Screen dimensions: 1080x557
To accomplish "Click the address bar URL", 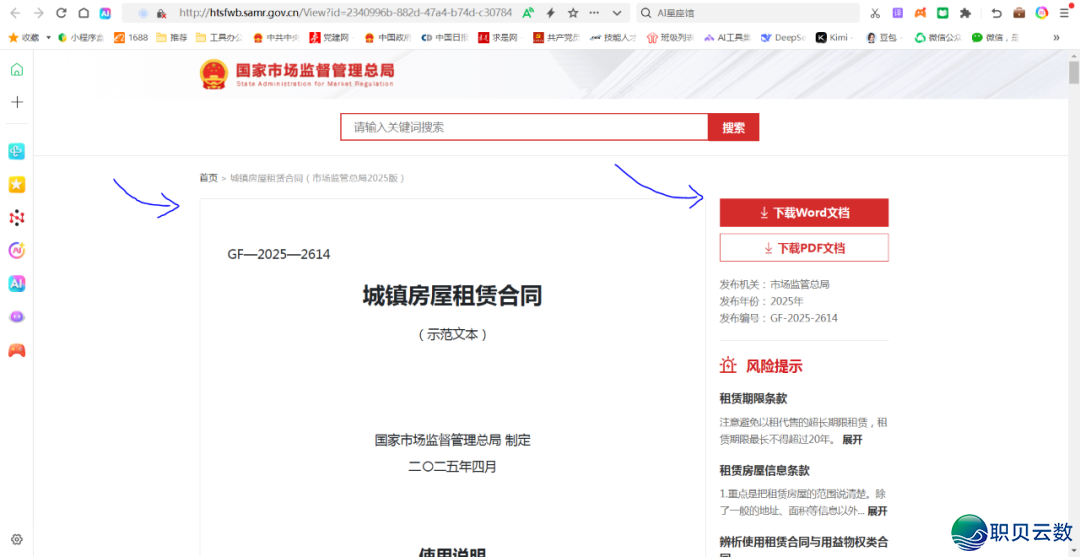I will [x=344, y=12].
